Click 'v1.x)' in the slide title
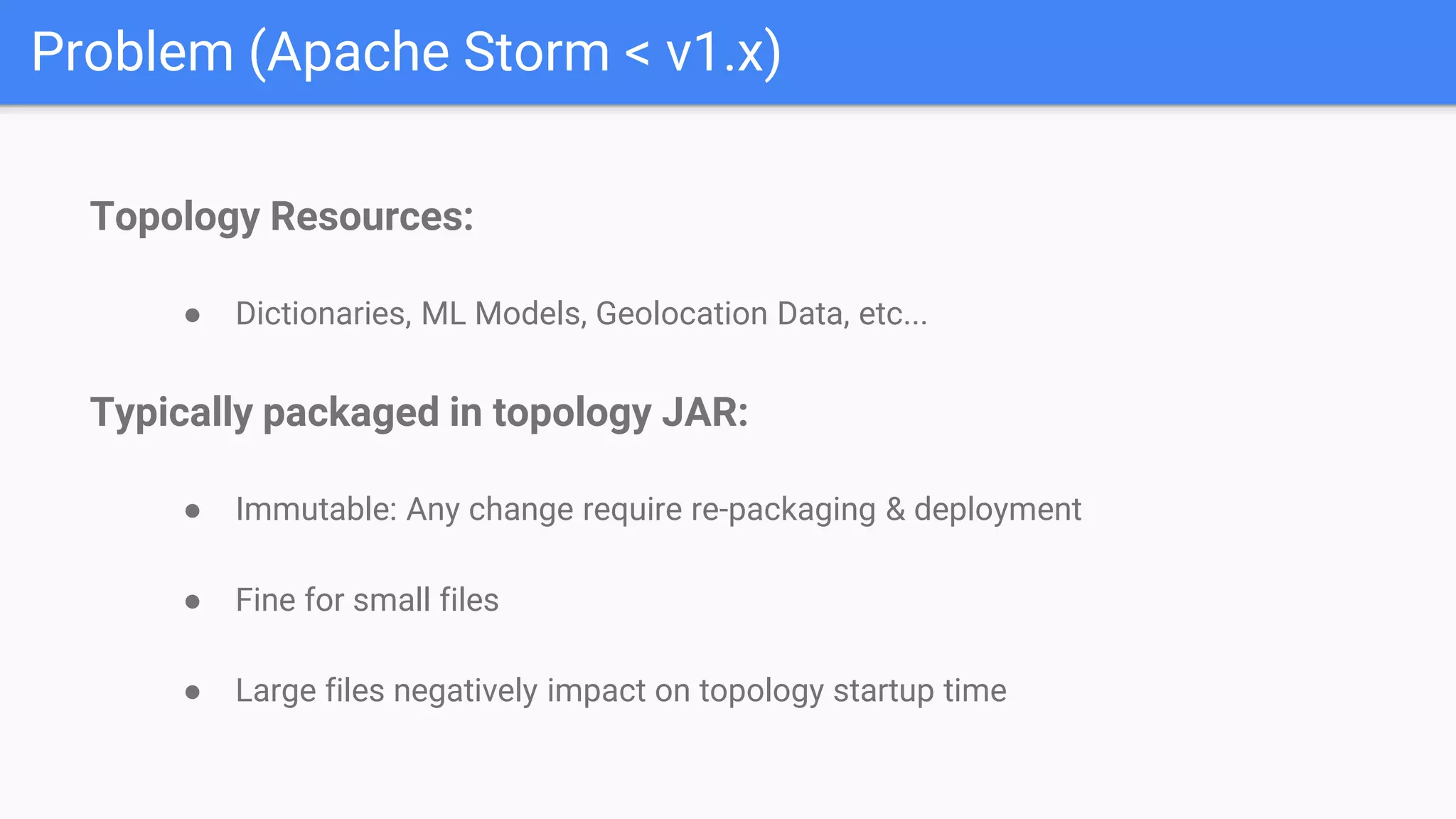 point(723,52)
